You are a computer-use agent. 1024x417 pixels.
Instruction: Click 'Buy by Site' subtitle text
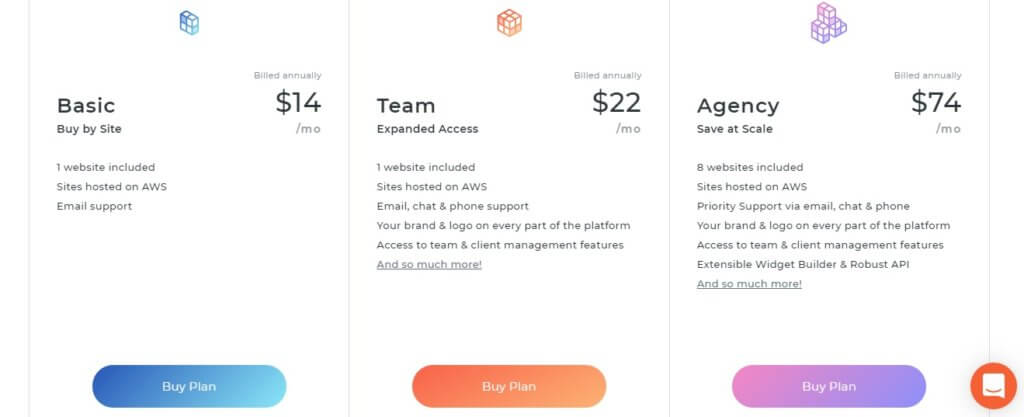pos(89,129)
